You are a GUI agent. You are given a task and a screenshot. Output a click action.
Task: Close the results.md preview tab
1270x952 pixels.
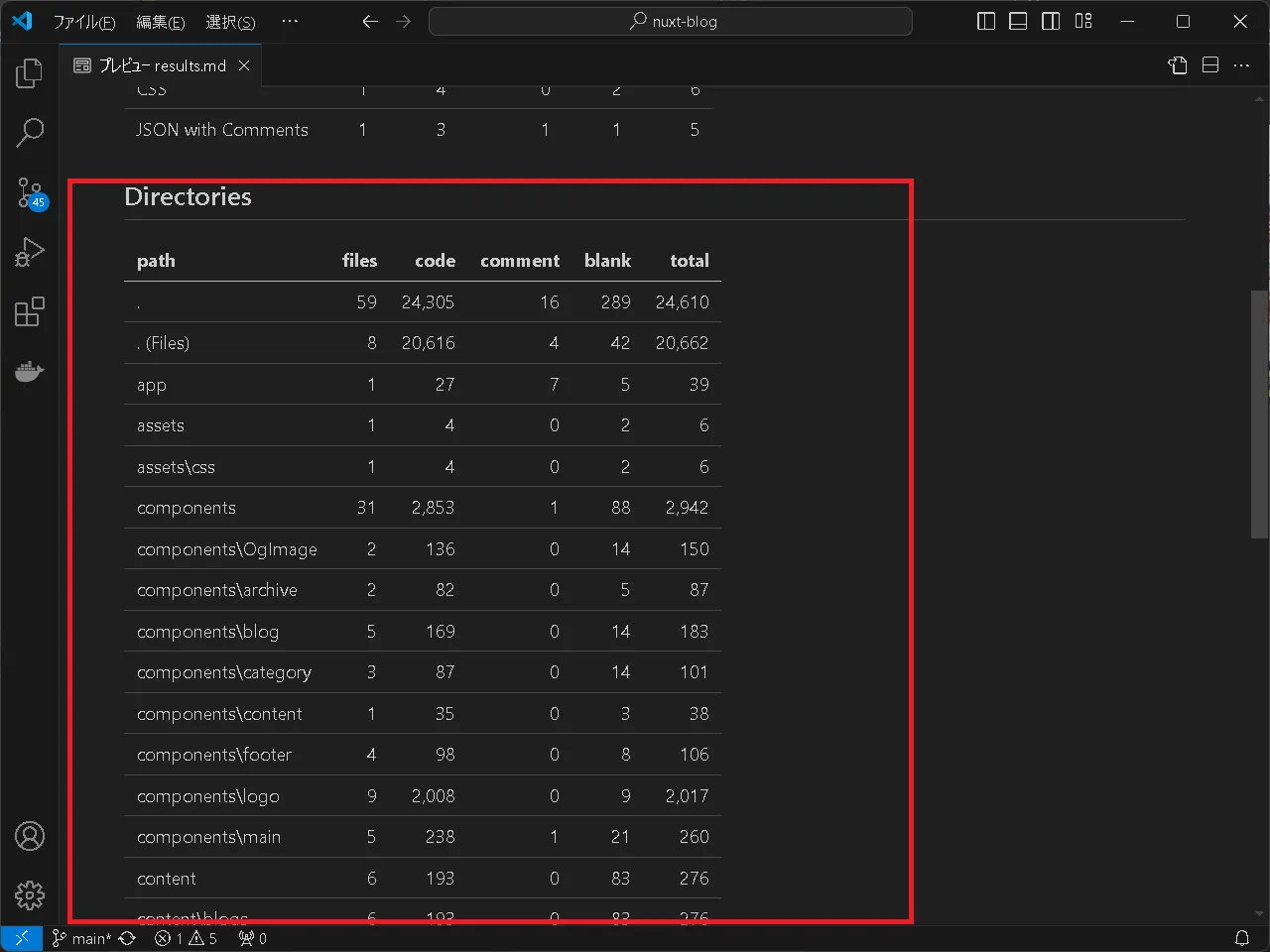[244, 65]
